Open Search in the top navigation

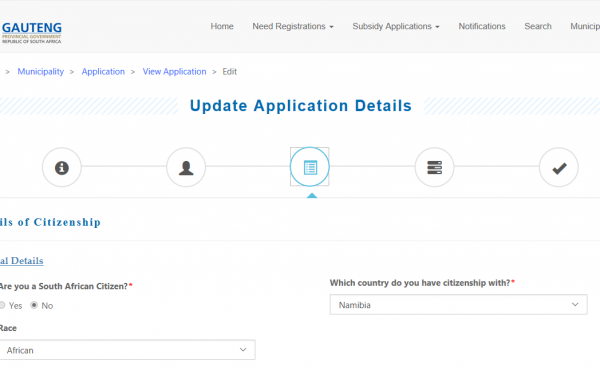pyautogui.click(x=538, y=26)
